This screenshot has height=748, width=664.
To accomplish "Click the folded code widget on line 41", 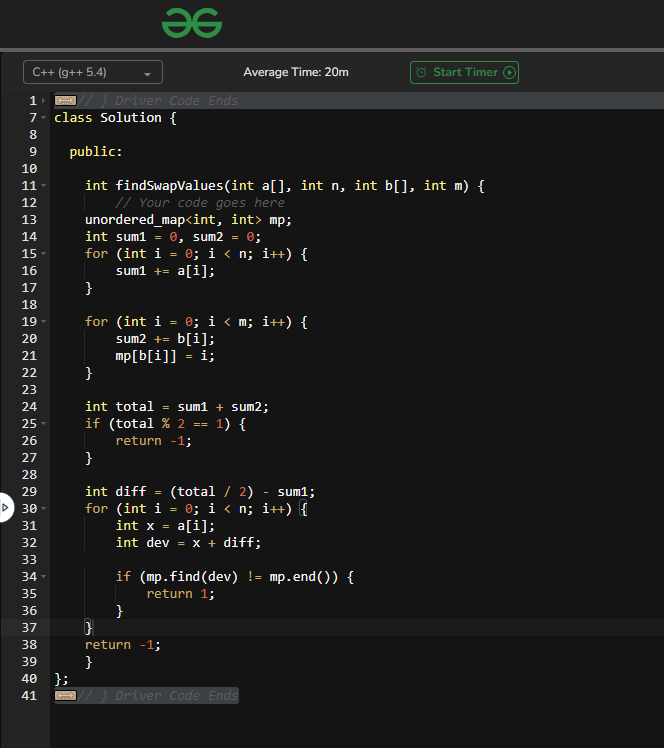I will point(65,696).
